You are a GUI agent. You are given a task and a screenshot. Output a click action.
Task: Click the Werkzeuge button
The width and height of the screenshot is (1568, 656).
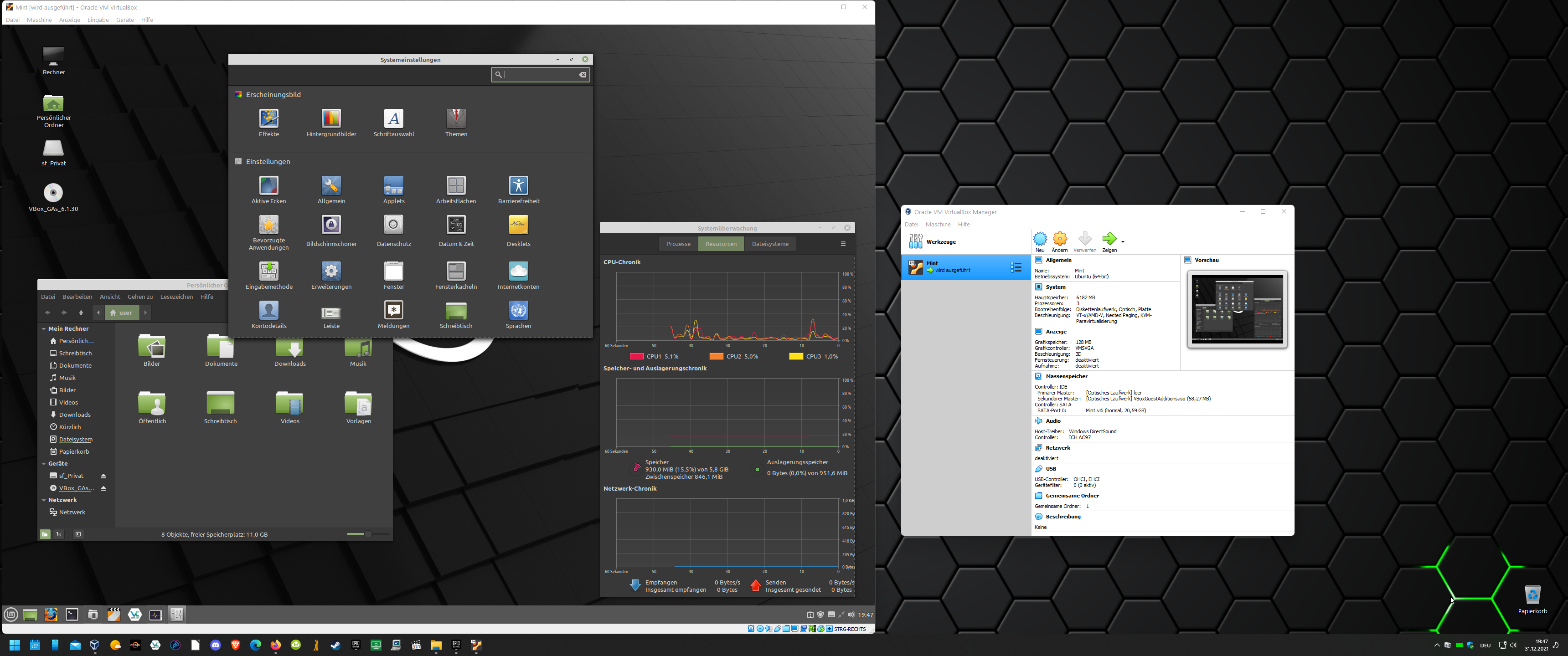[x=940, y=242]
